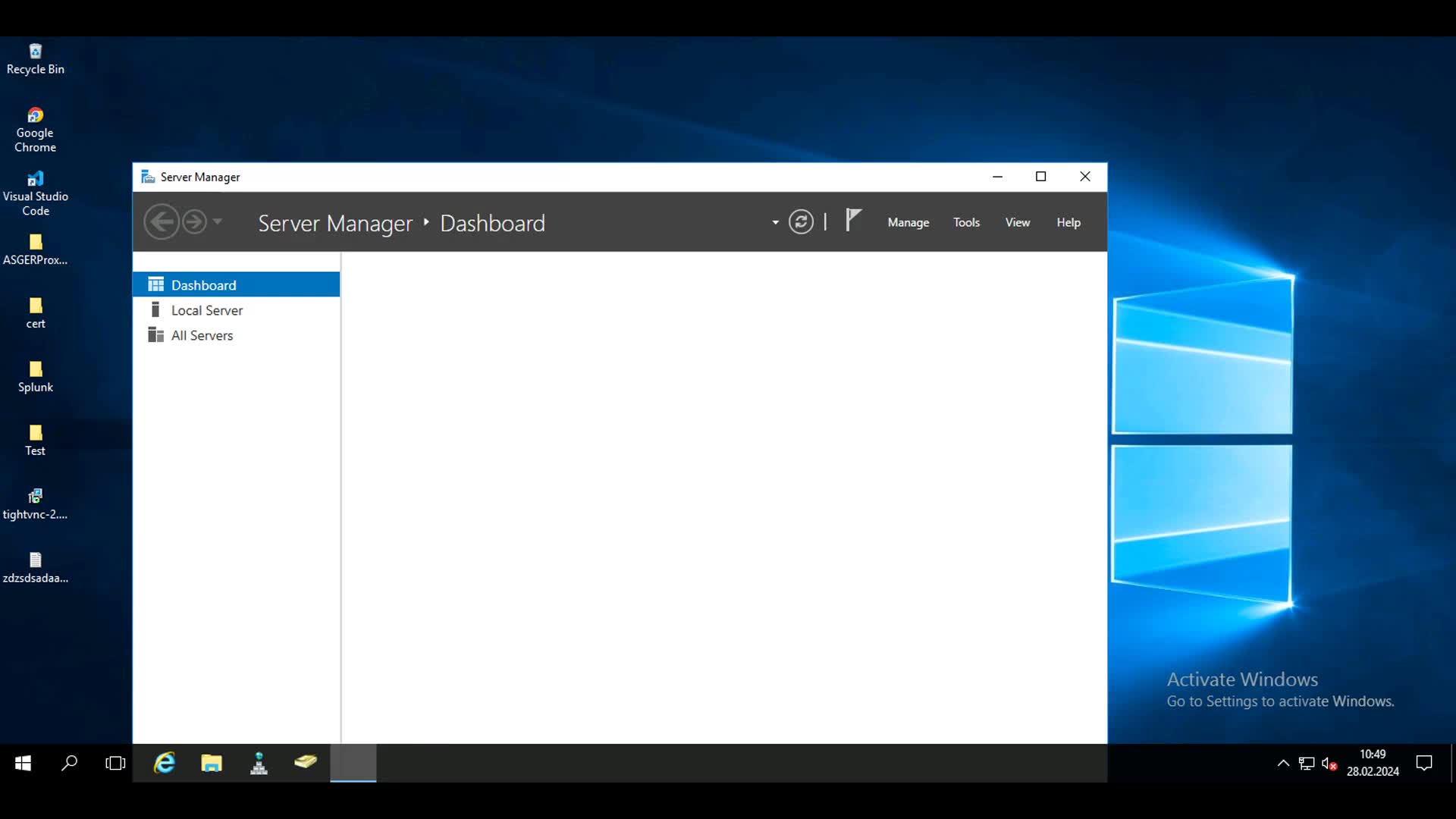Click the Task View taskbar button
This screenshot has width=1456, height=819.
(x=115, y=763)
